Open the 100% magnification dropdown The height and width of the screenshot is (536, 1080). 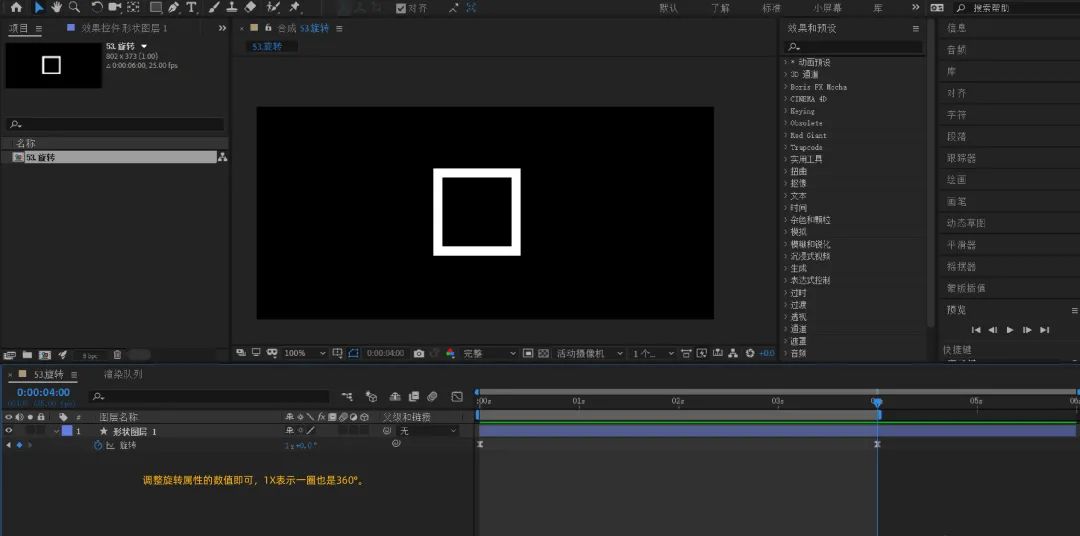pos(304,353)
